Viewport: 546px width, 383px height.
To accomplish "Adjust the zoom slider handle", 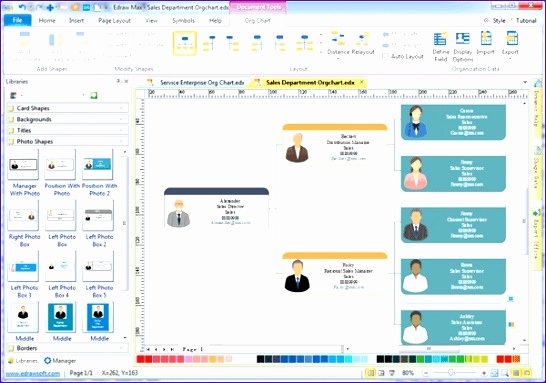I will pos(451,373).
